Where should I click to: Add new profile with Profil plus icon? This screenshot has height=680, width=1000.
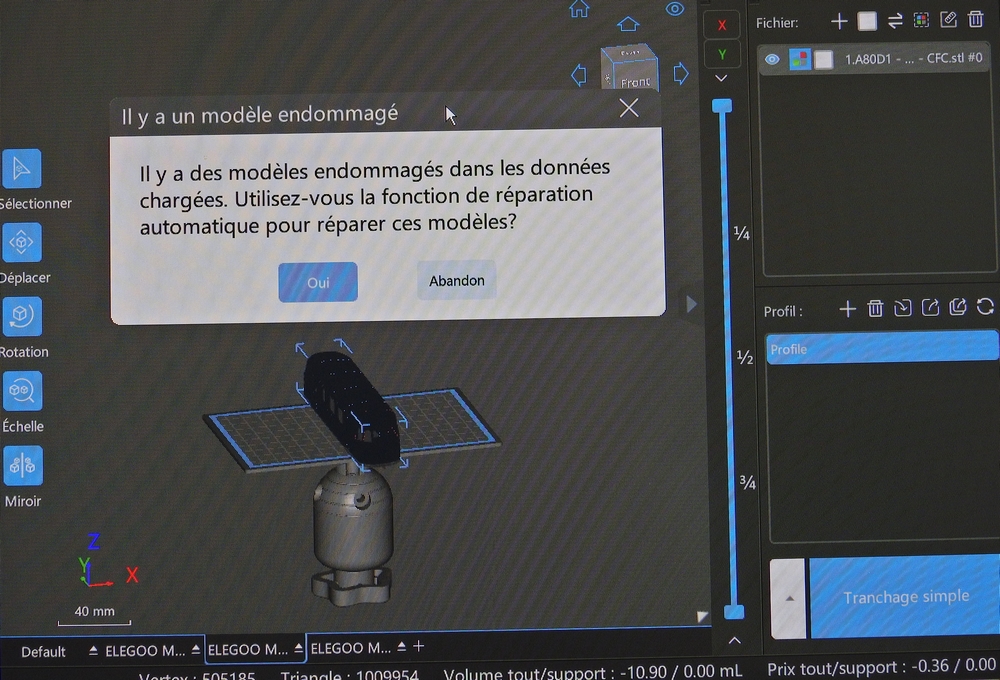[847, 310]
